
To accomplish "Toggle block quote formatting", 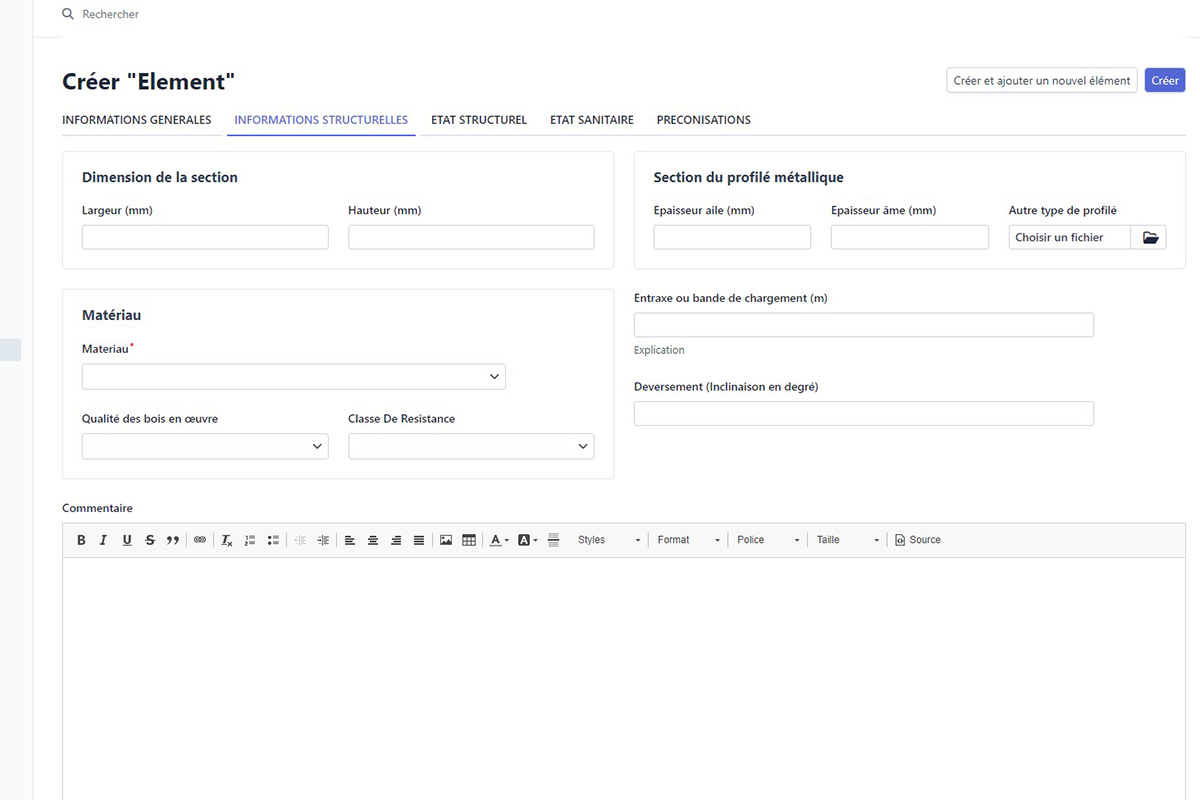I will coord(173,540).
